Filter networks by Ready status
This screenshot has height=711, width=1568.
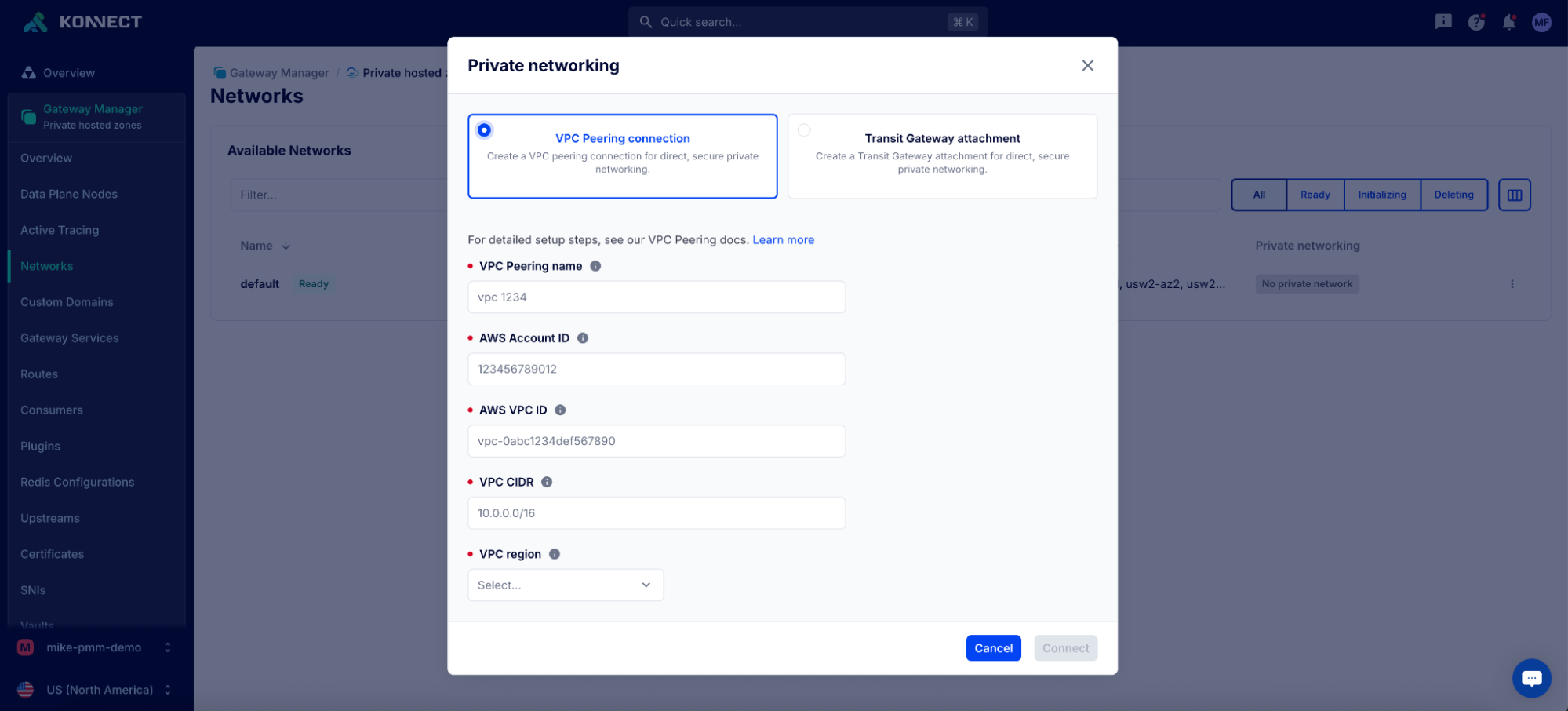coord(1315,195)
